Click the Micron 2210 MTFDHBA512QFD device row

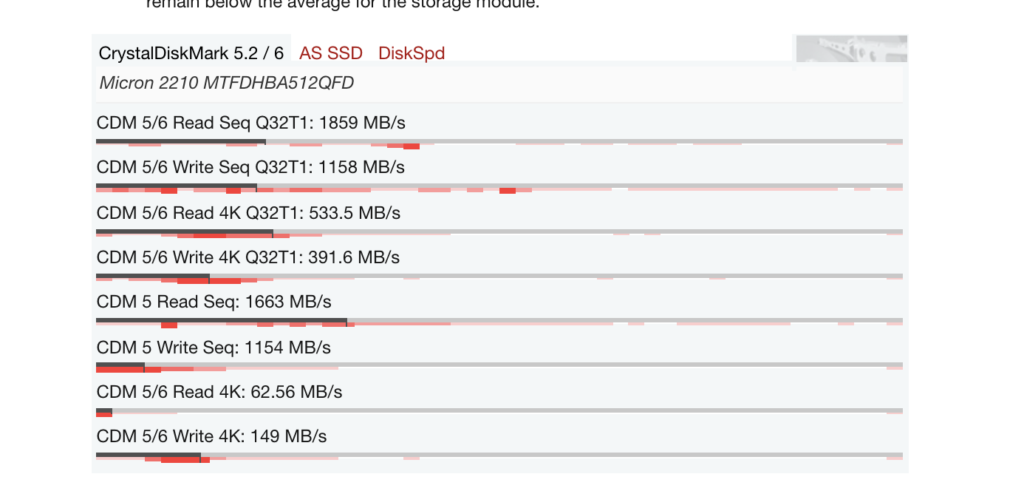pyautogui.click(x=500, y=84)
